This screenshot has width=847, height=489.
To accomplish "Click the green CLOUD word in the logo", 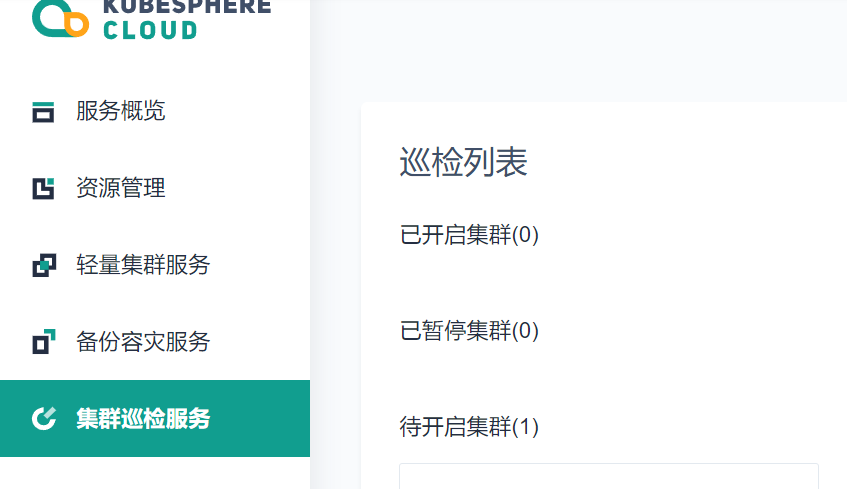I will 150,30.
